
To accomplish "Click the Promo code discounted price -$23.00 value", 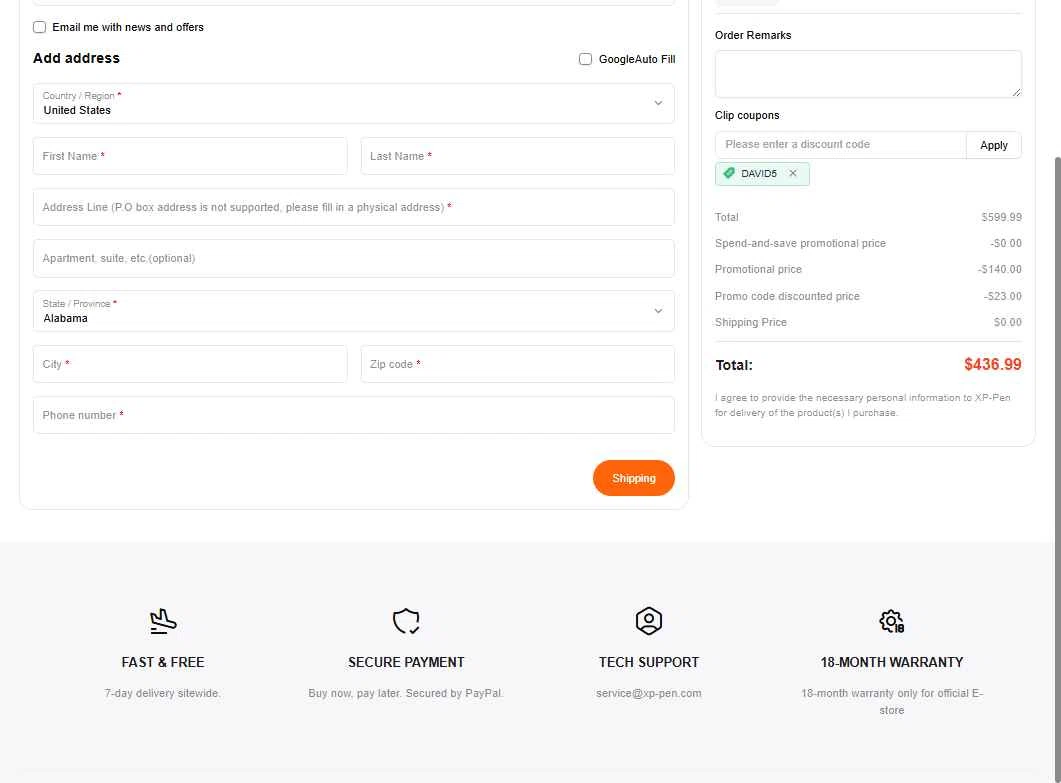I will click(x=1003, y=296).
